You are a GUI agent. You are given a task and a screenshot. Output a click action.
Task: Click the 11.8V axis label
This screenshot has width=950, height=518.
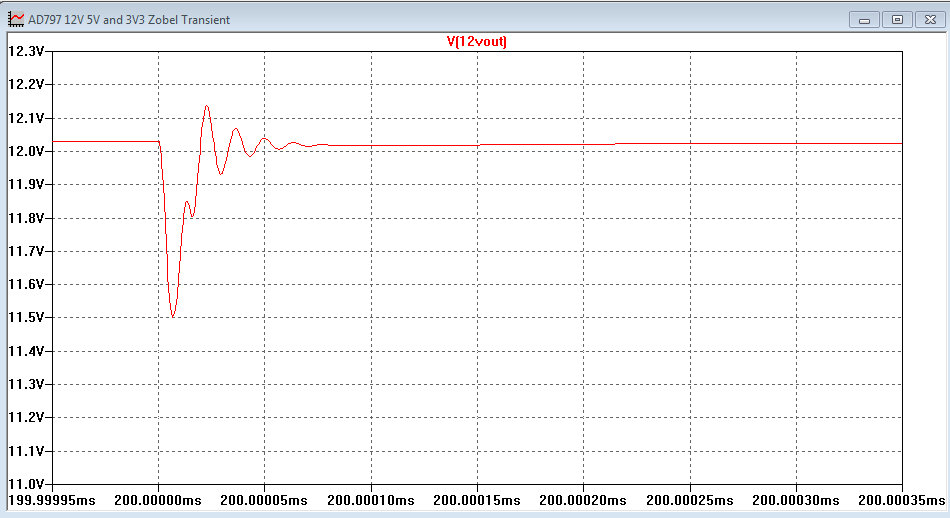click(26, 217)
